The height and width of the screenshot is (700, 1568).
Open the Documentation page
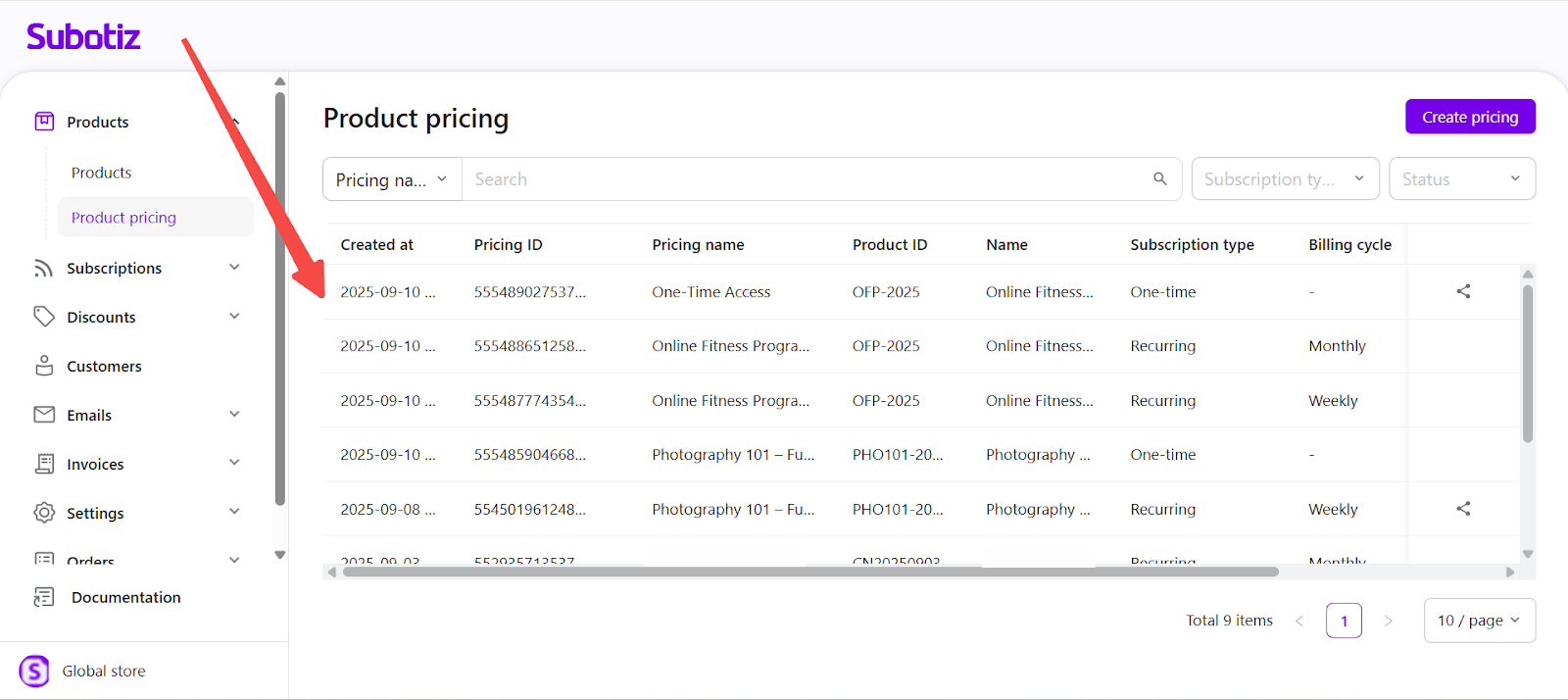click(x=125, y=597)
